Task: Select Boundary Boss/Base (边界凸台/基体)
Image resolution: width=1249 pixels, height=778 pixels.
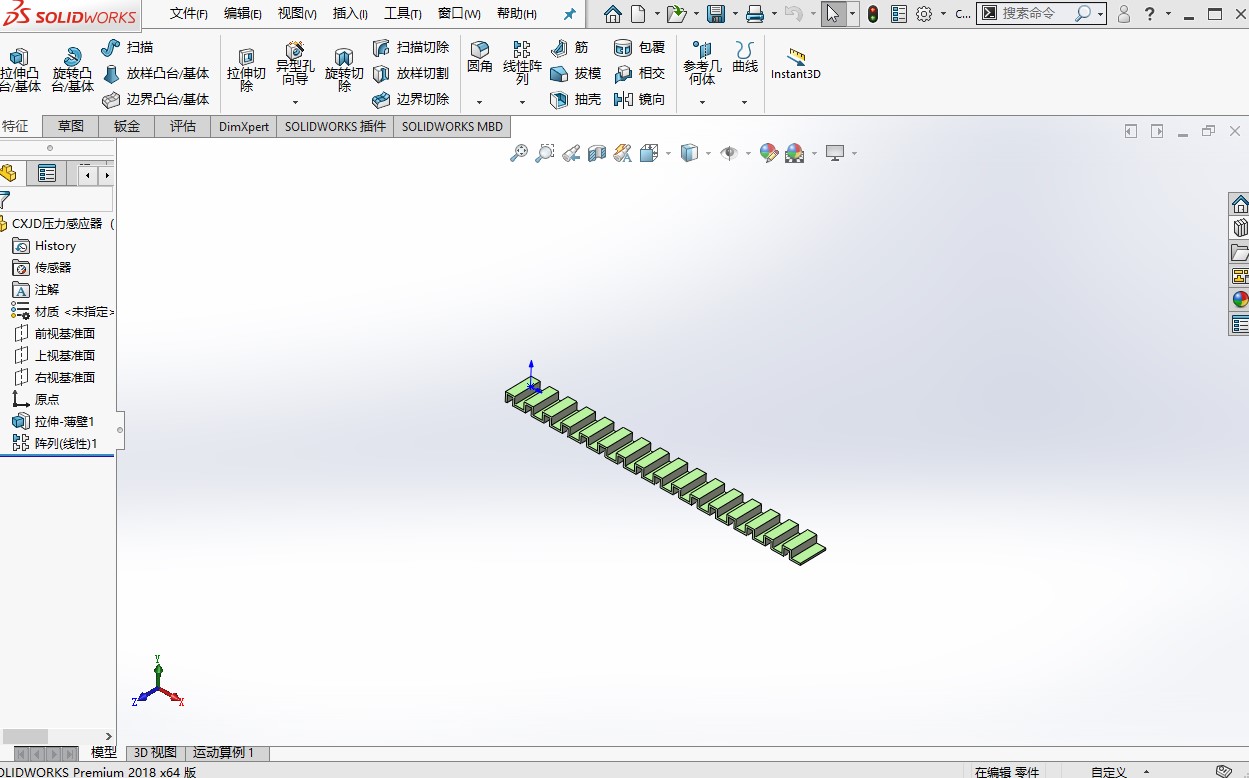Action: click(x=156, y=99)
